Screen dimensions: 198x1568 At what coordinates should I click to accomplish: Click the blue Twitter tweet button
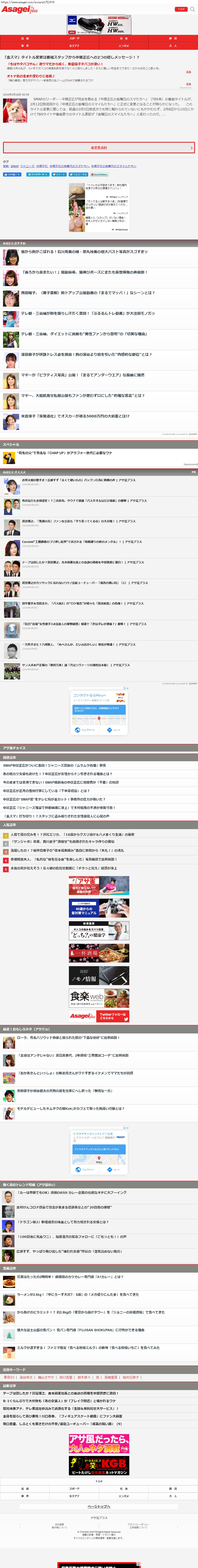[59, 175]
